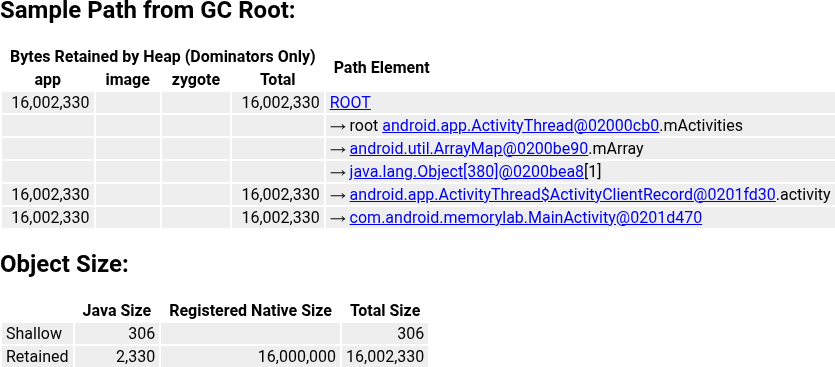835x367 pixels.
Task: Click the 'Object Size:' heading
Action: point(64,264)
